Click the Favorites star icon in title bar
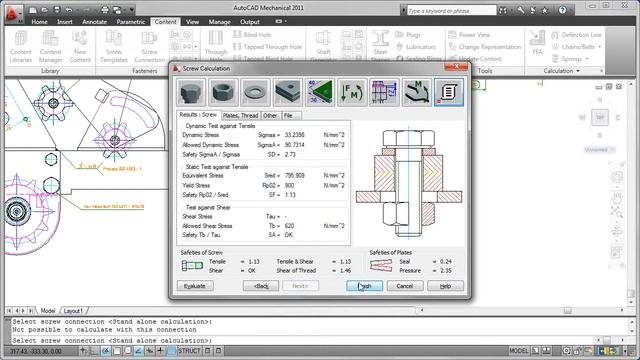Viewport: 640px width, 360px height. (544, 10)
